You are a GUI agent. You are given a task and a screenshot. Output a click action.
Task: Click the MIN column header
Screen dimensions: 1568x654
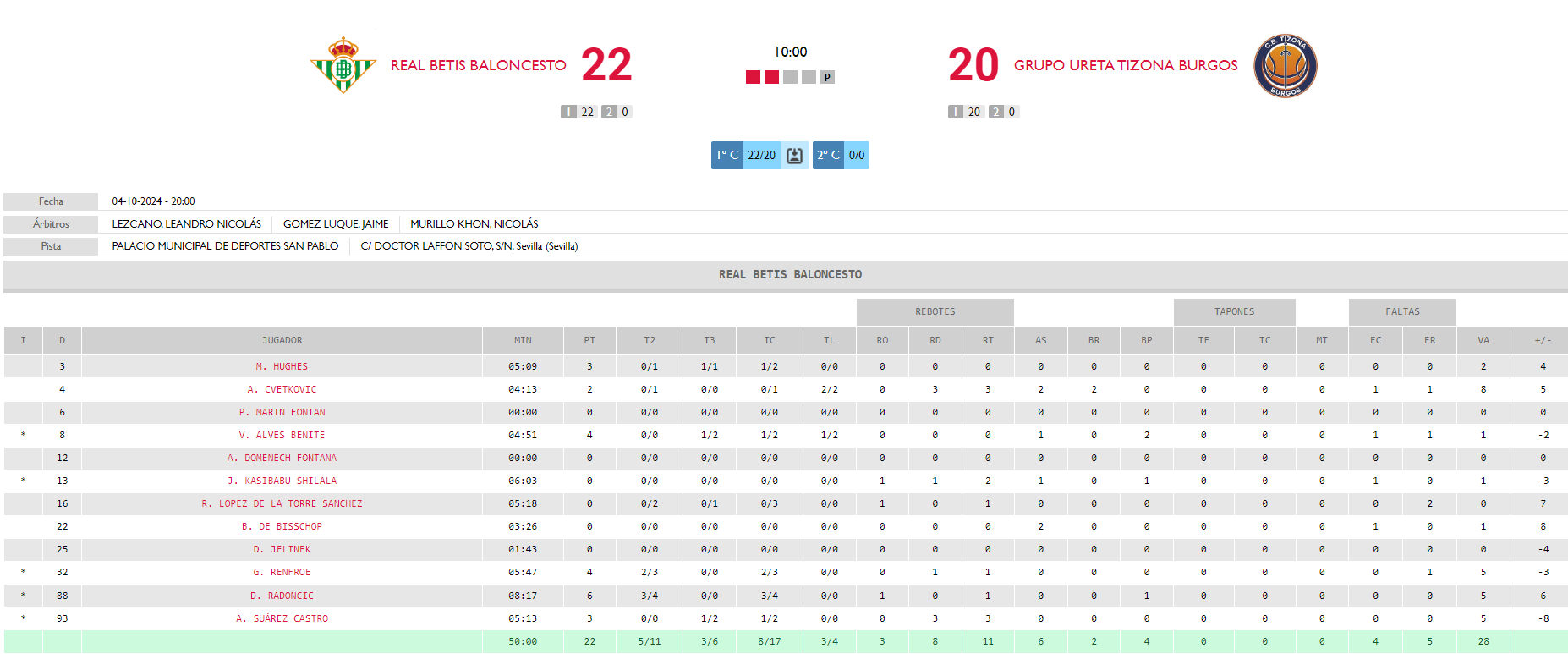[x=523, y=340]
